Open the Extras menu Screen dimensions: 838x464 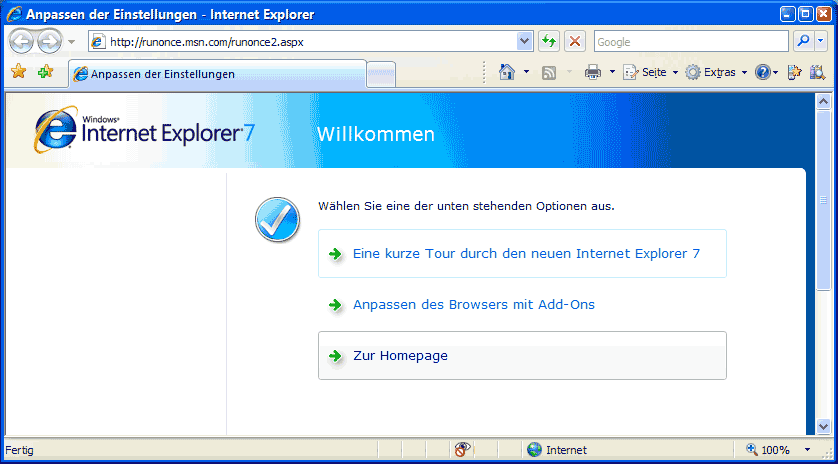click(716, 72)
